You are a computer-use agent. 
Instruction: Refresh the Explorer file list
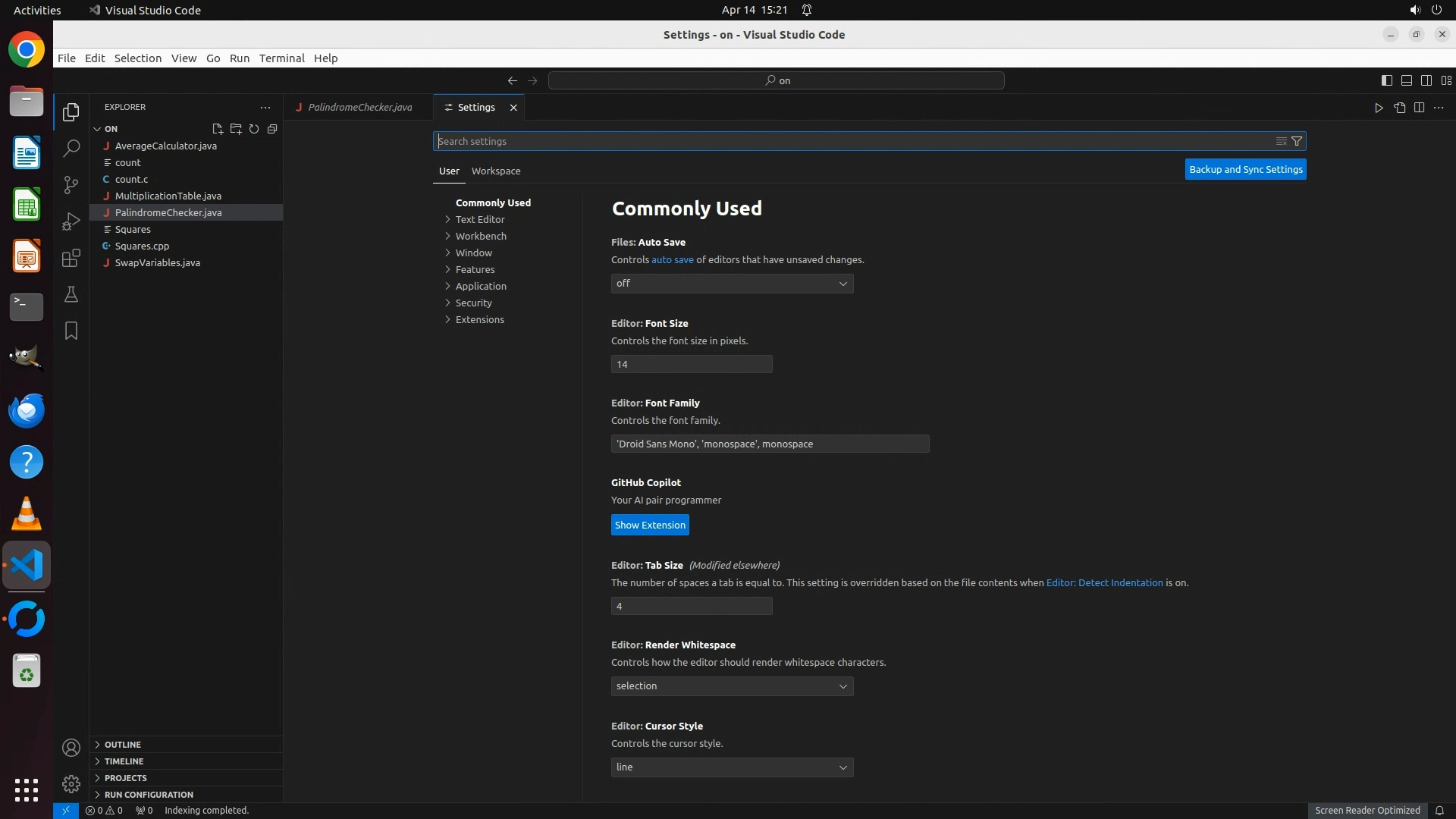pos(254,129)
